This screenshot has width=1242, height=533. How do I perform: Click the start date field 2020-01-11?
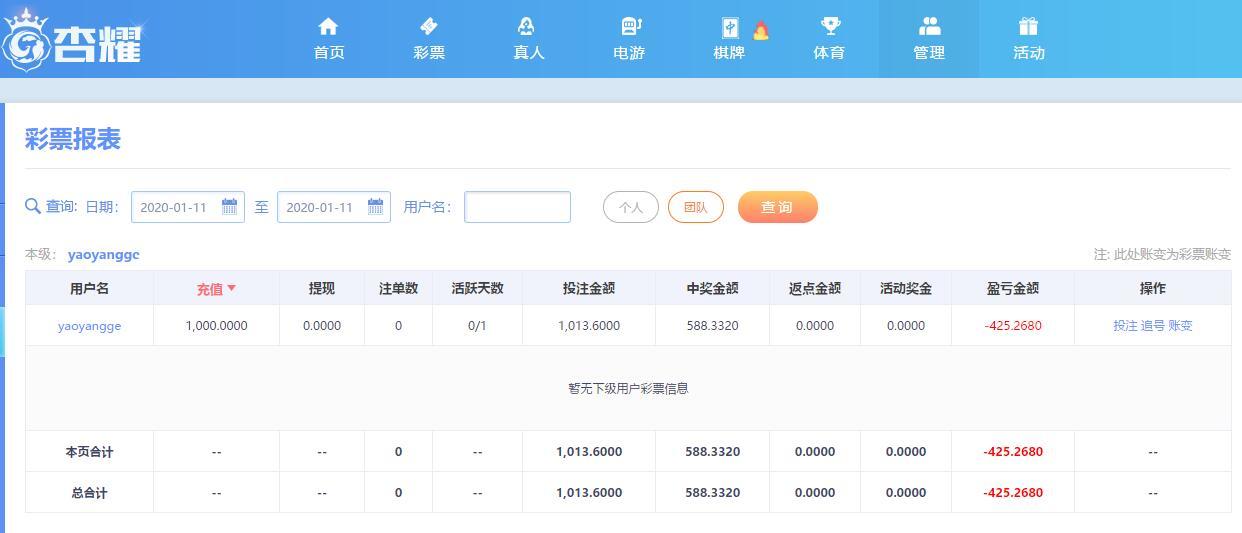click(188, 207)
